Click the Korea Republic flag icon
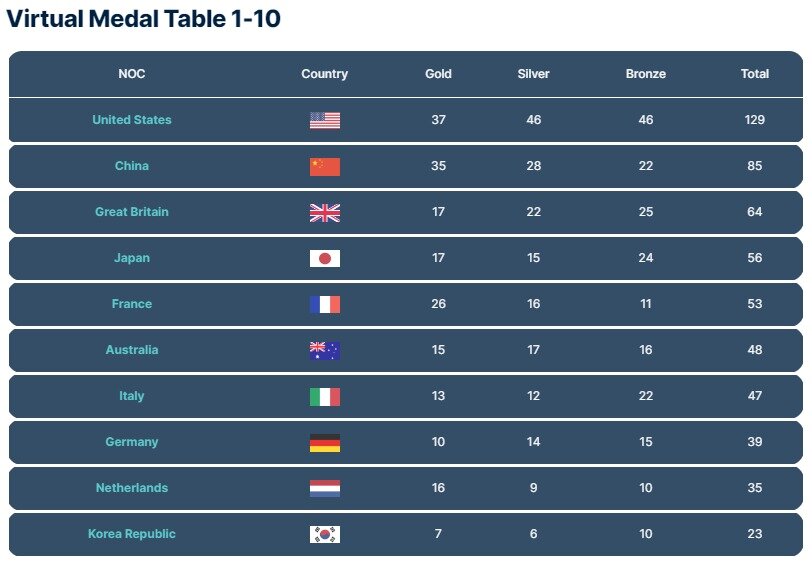The height and width of the screenshot is (568, 812). 324,534
